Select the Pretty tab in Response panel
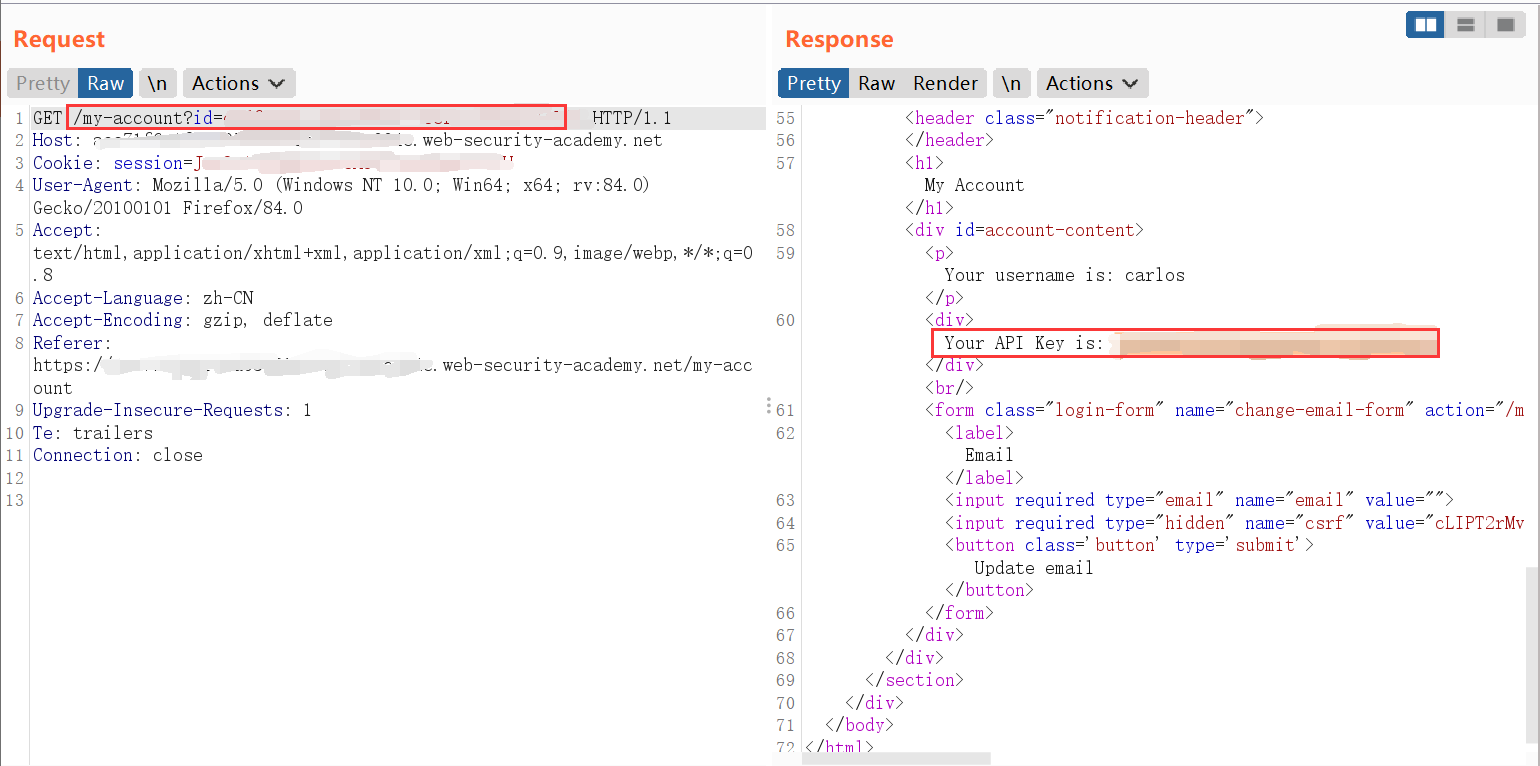Screen dimensions: 1540x766 pos(813,83)
